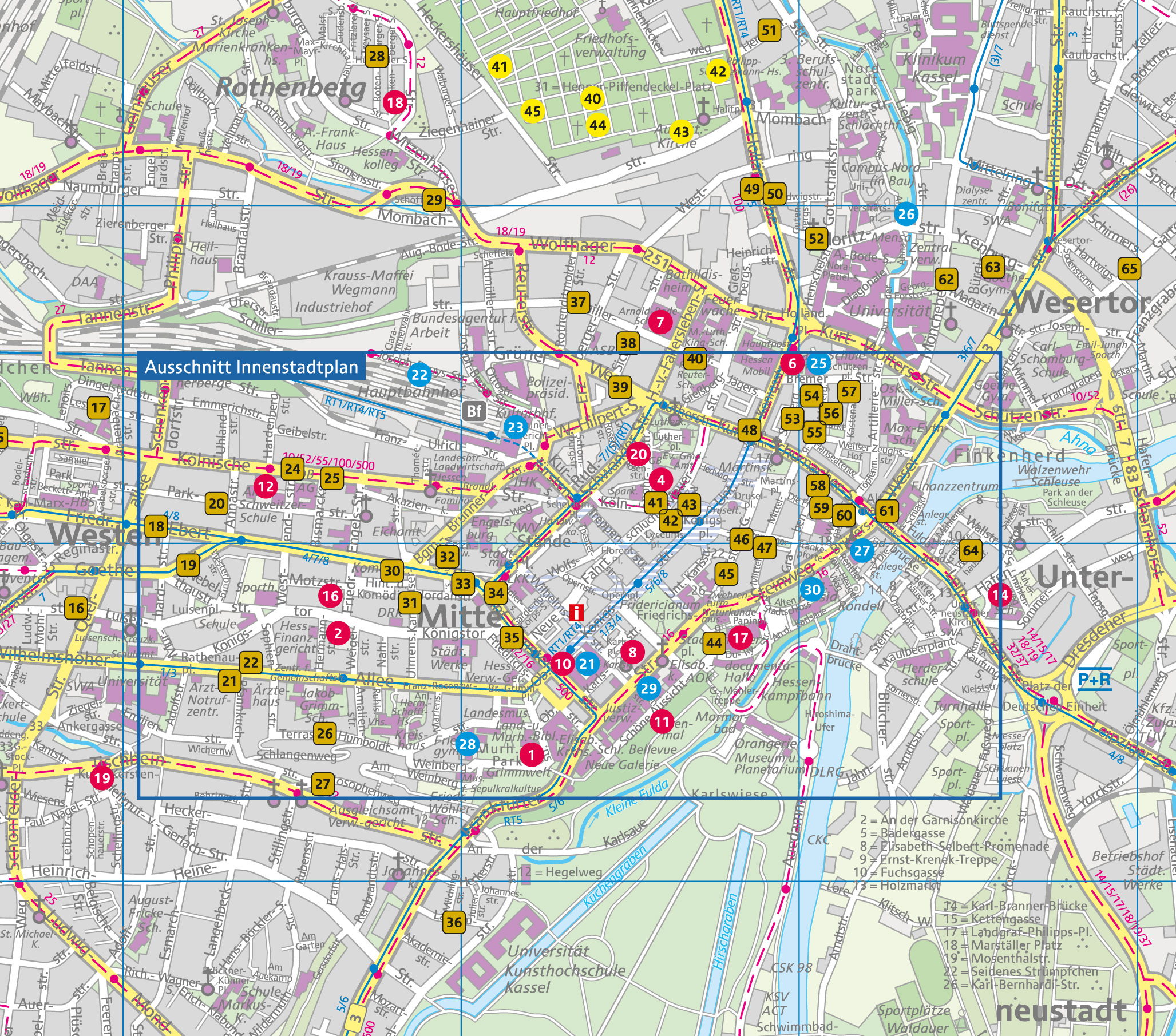Click blue circle marker 26 near Campus Nord
Screen dimensions: 1176x1036
click(906, 215)
